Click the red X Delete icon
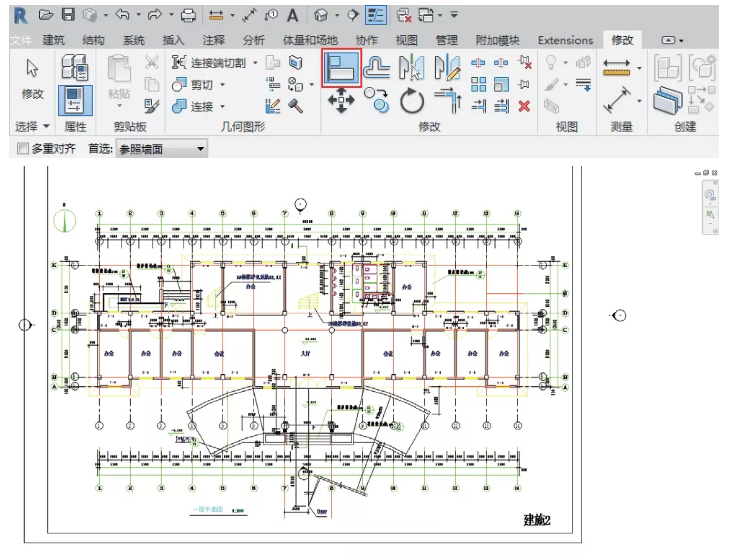This screenshot has height=556, width=732. (523, 105)
